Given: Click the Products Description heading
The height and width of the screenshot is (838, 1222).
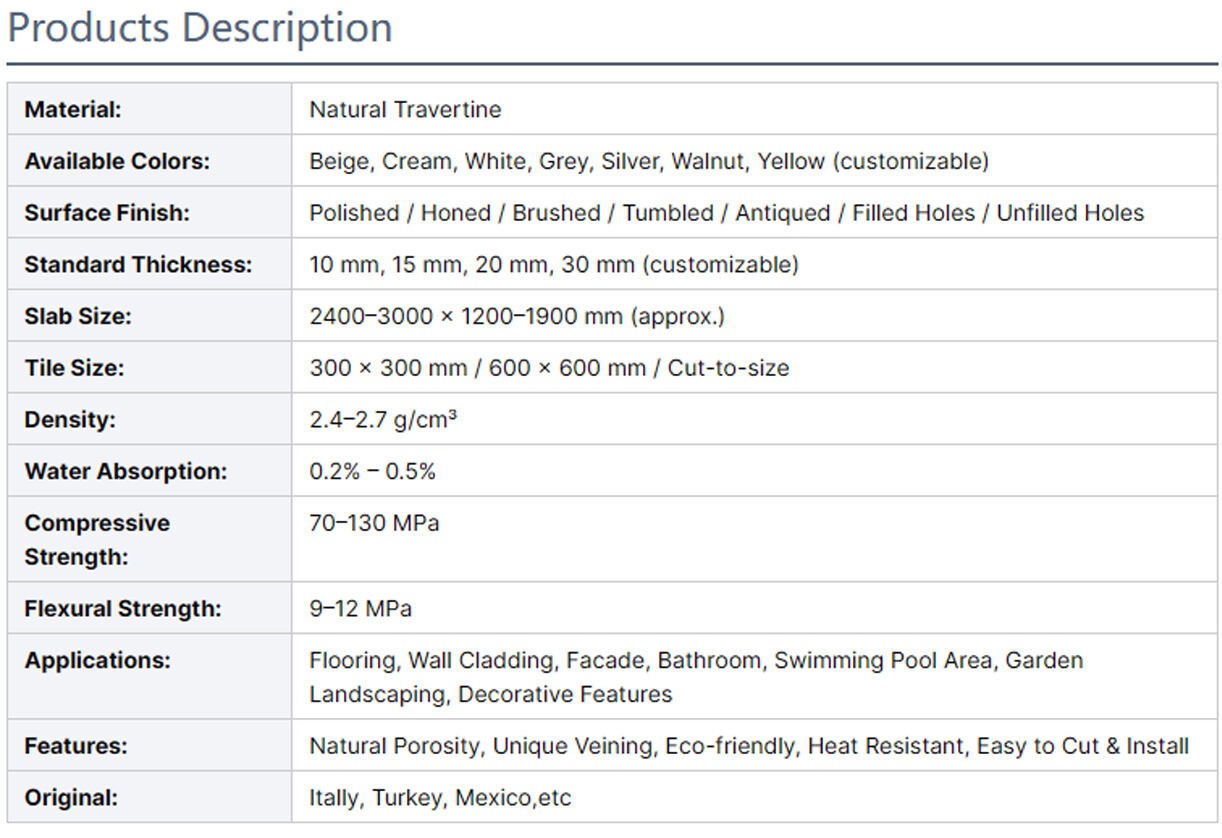Looking at the screenshot, I should 200,28.
